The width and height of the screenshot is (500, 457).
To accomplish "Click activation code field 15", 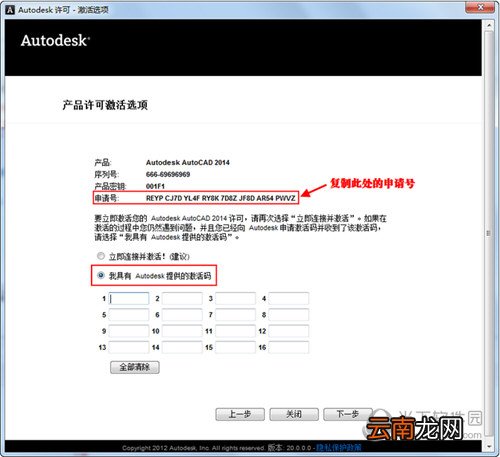I will 235,347.
